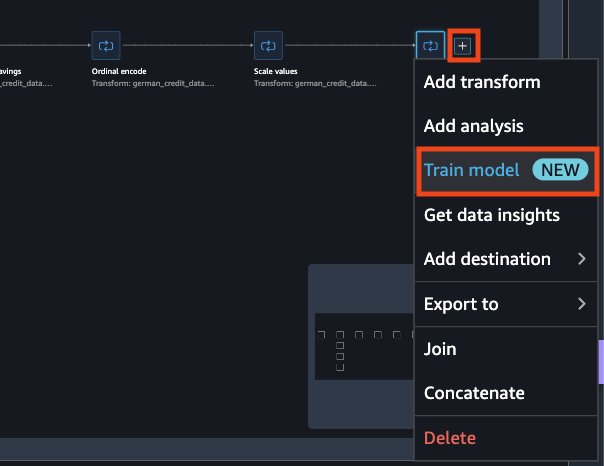The height and width of the screenshot is (466, 604).
Task: Click the Scale values node label text
Action: [275, 72]
